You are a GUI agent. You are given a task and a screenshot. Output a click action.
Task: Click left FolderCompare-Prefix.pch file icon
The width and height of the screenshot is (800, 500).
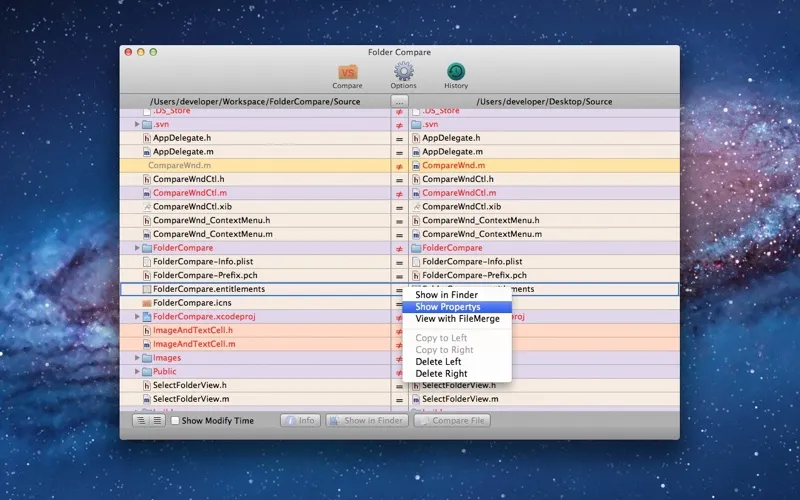coord(147,276)
